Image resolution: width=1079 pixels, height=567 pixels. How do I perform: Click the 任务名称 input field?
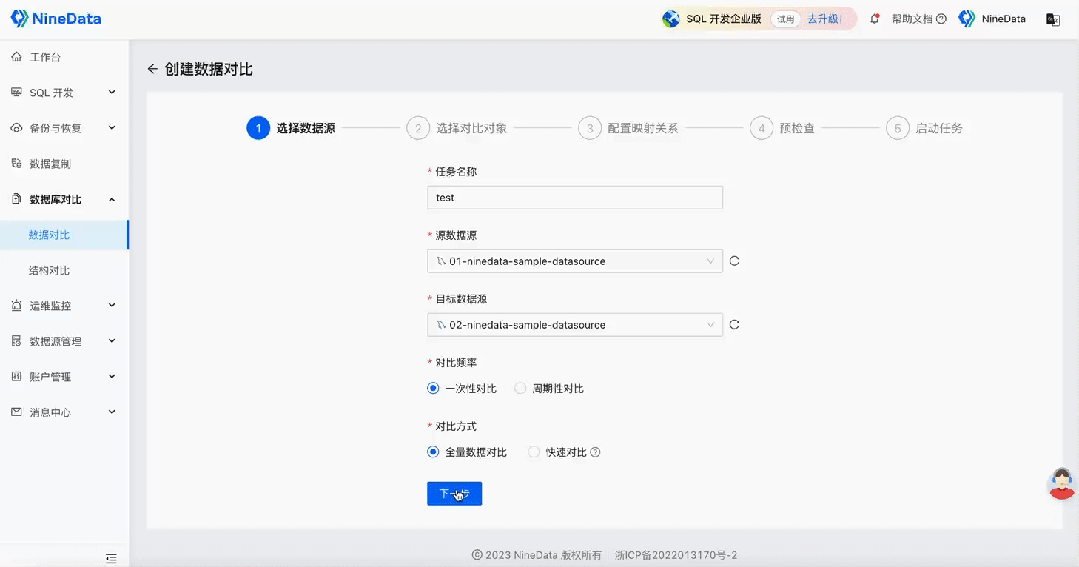click(575, 197)
